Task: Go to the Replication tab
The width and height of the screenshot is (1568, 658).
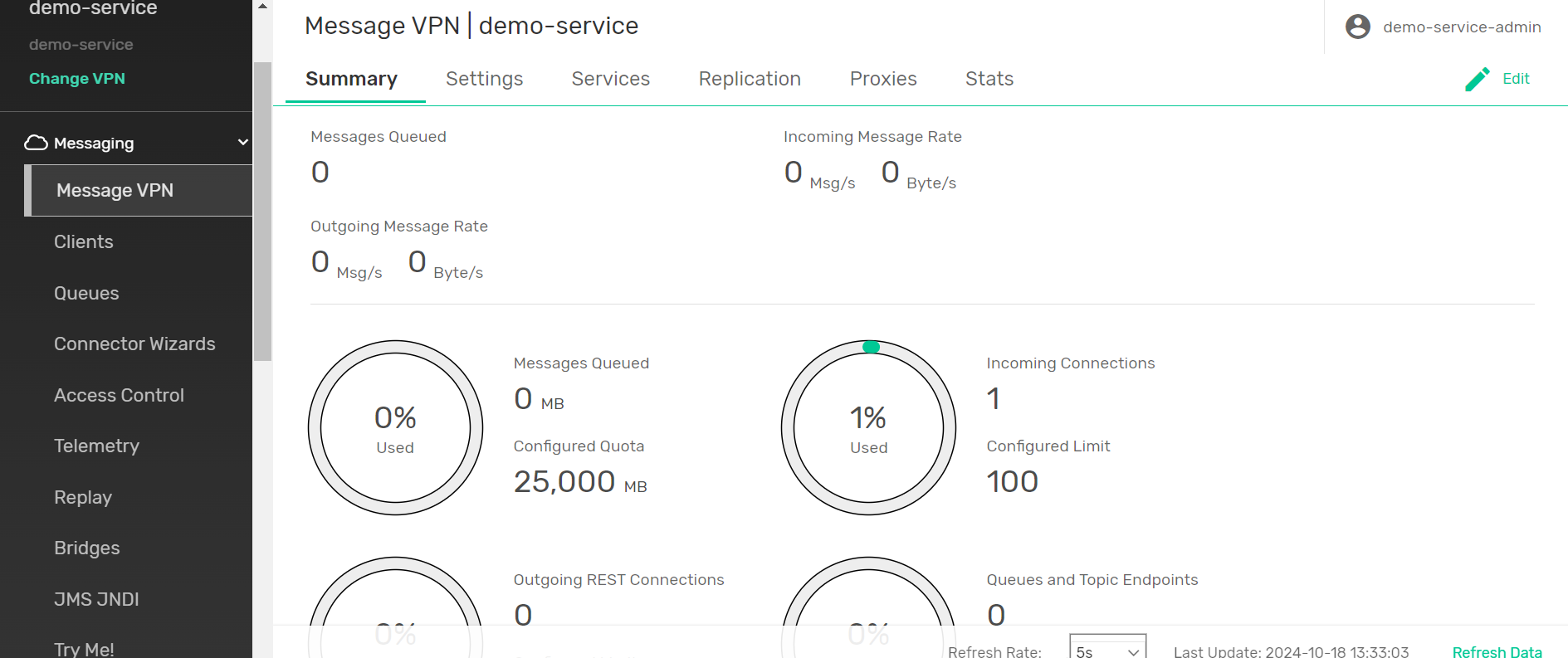Action: pos(749,79)
